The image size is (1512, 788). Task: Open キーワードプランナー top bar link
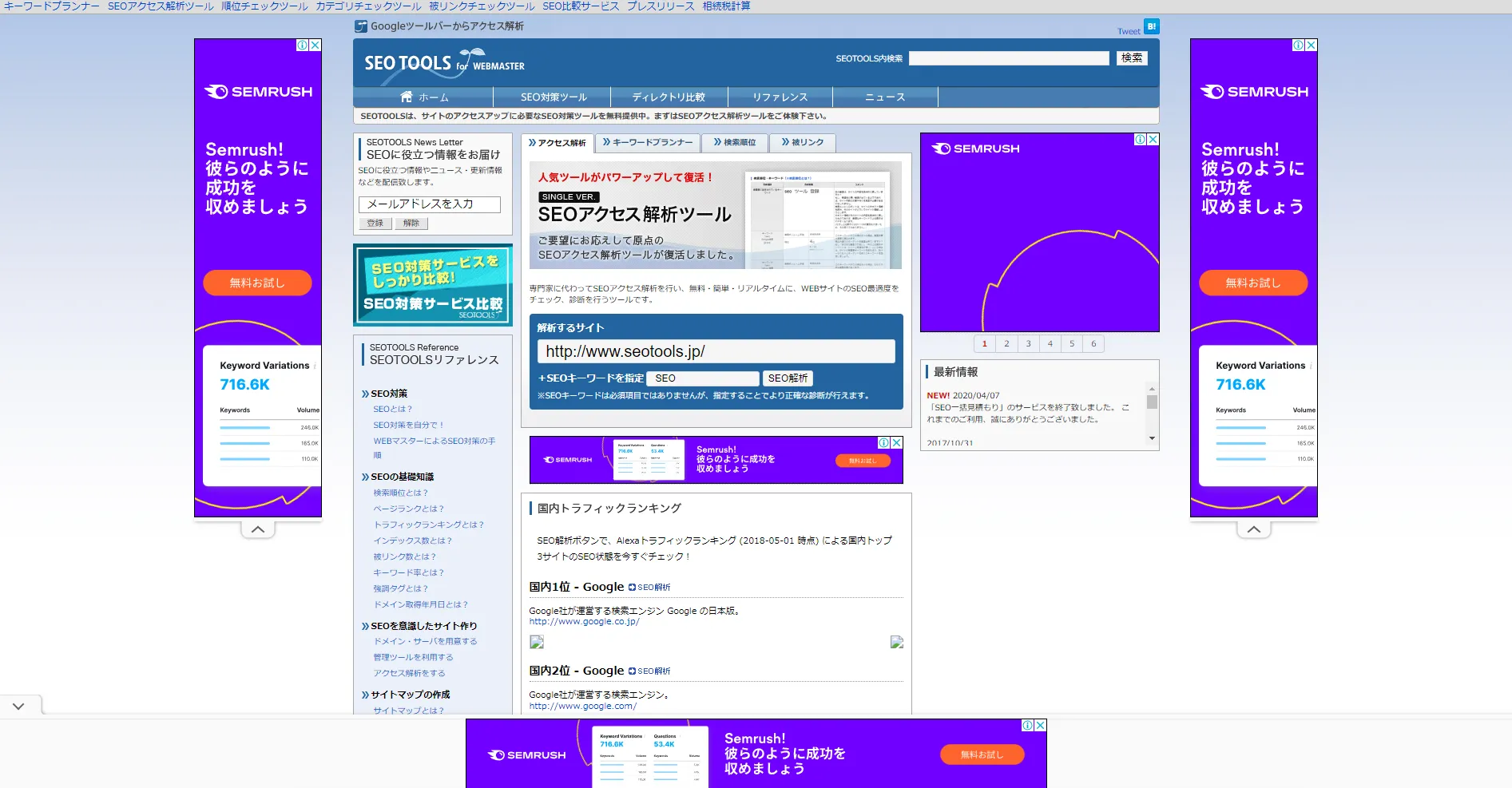point(51,6)
